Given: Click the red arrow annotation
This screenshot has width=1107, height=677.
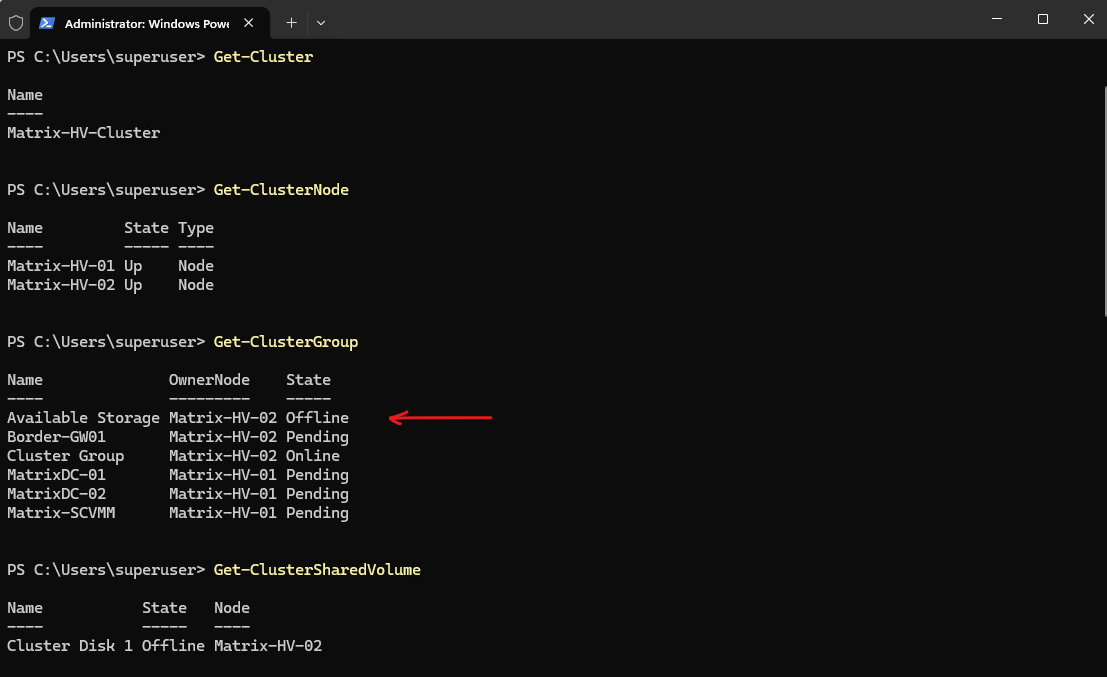Looking at the screenshot, I should click(441, 418).
